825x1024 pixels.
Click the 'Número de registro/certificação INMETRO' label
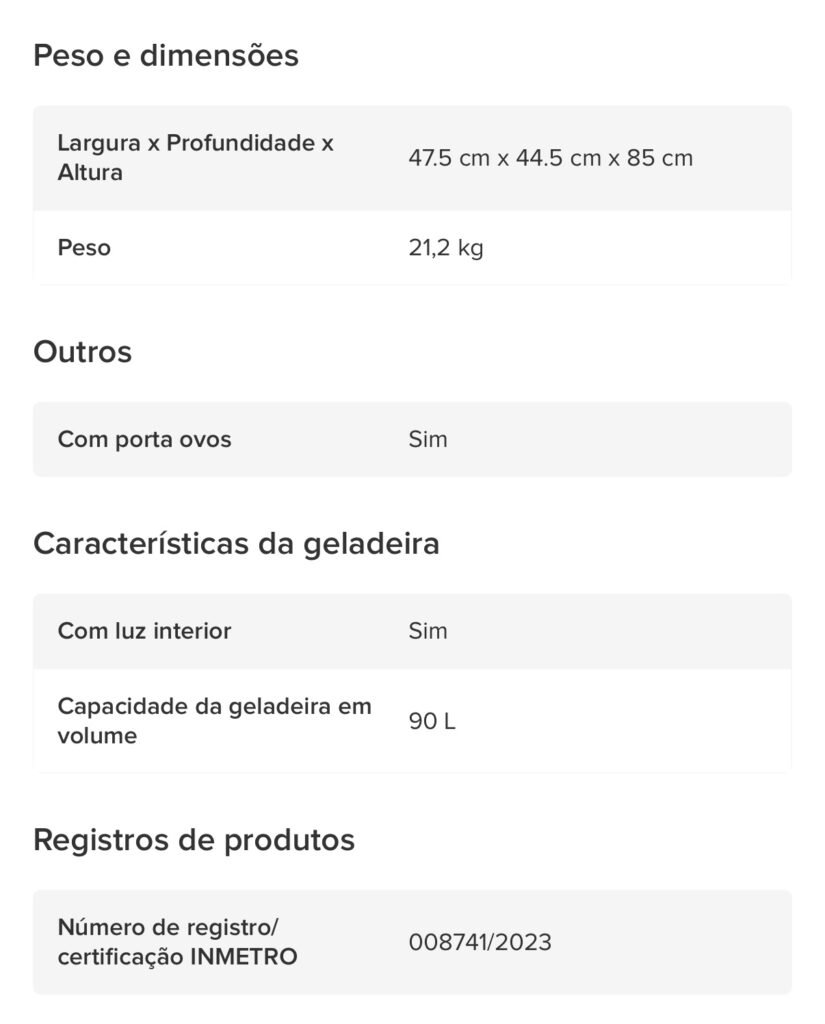point(178,942)
